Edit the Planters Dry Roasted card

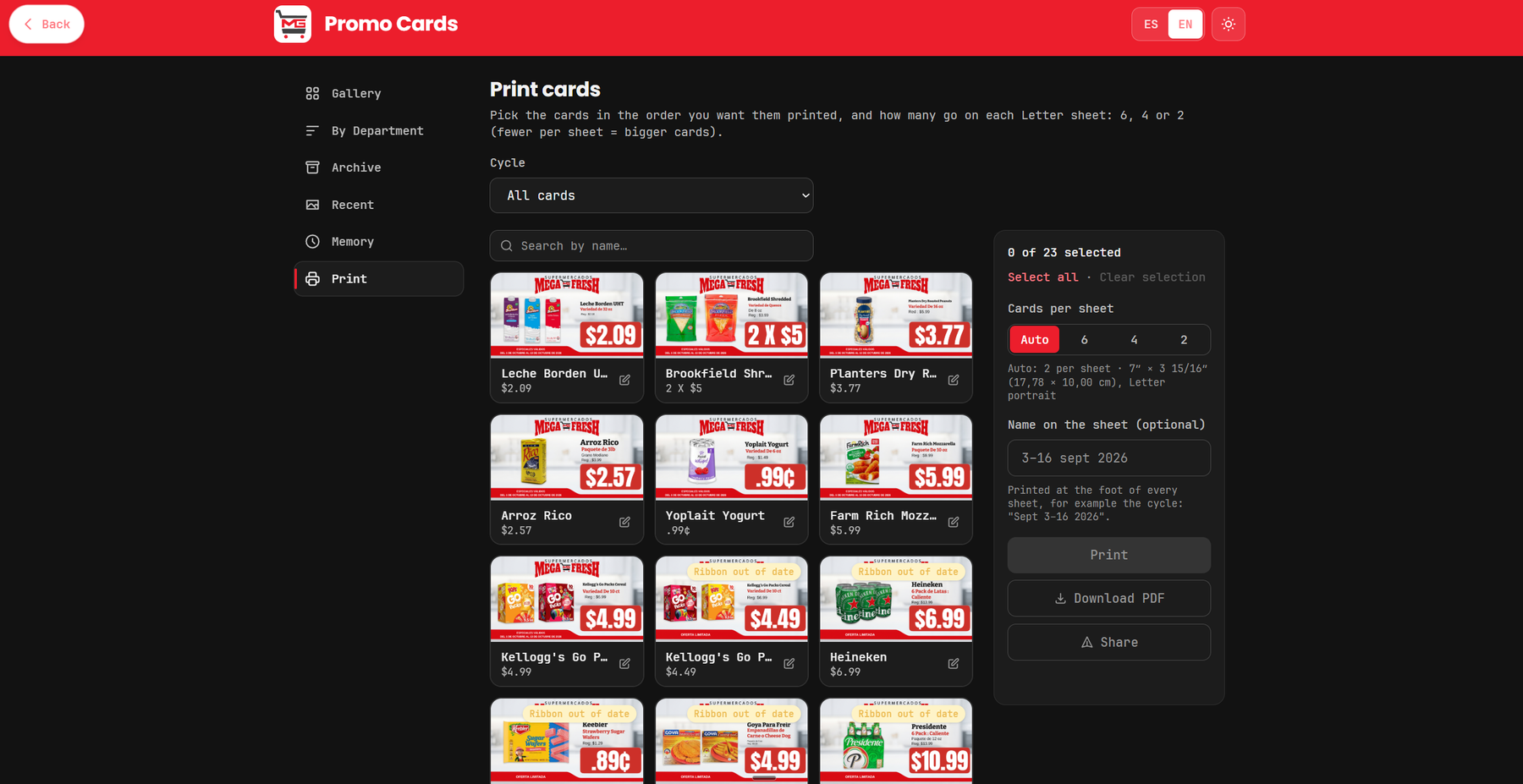click(x=954, y=381)
